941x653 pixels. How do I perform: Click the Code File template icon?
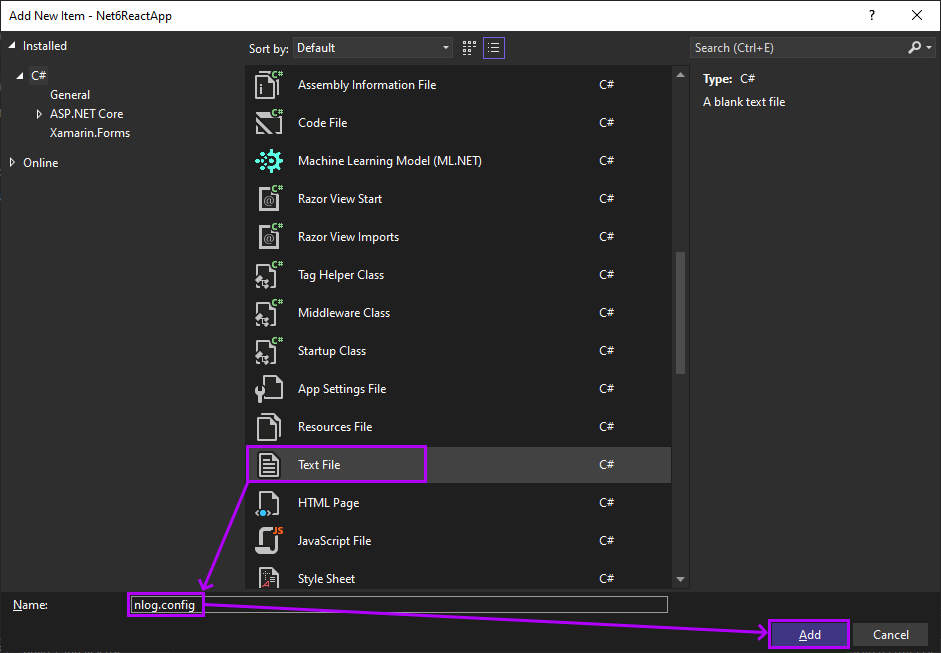pyautogui.click(x=268, y=122)
